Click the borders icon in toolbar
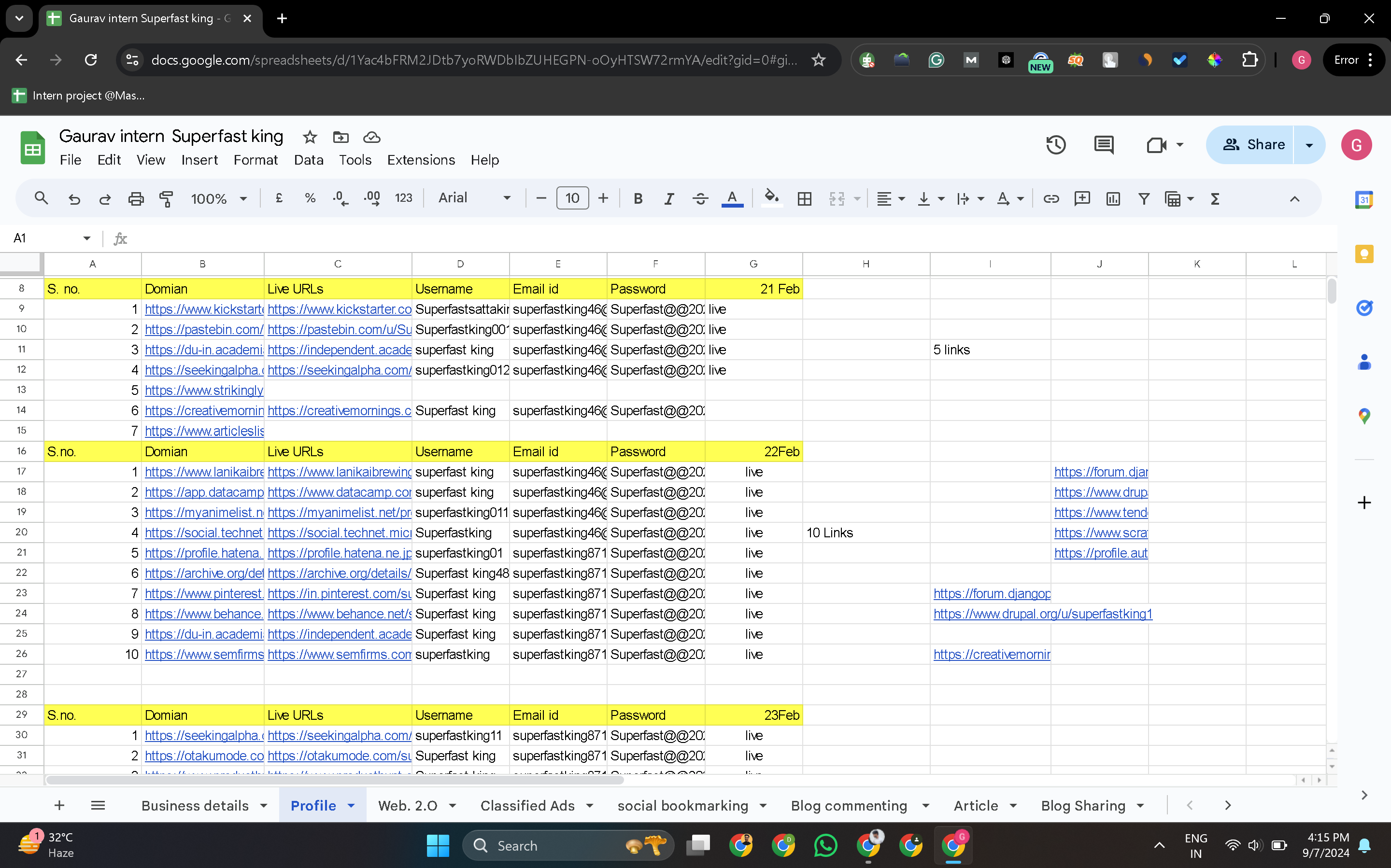The image size is (1391, 868). [x=804, y=198]
